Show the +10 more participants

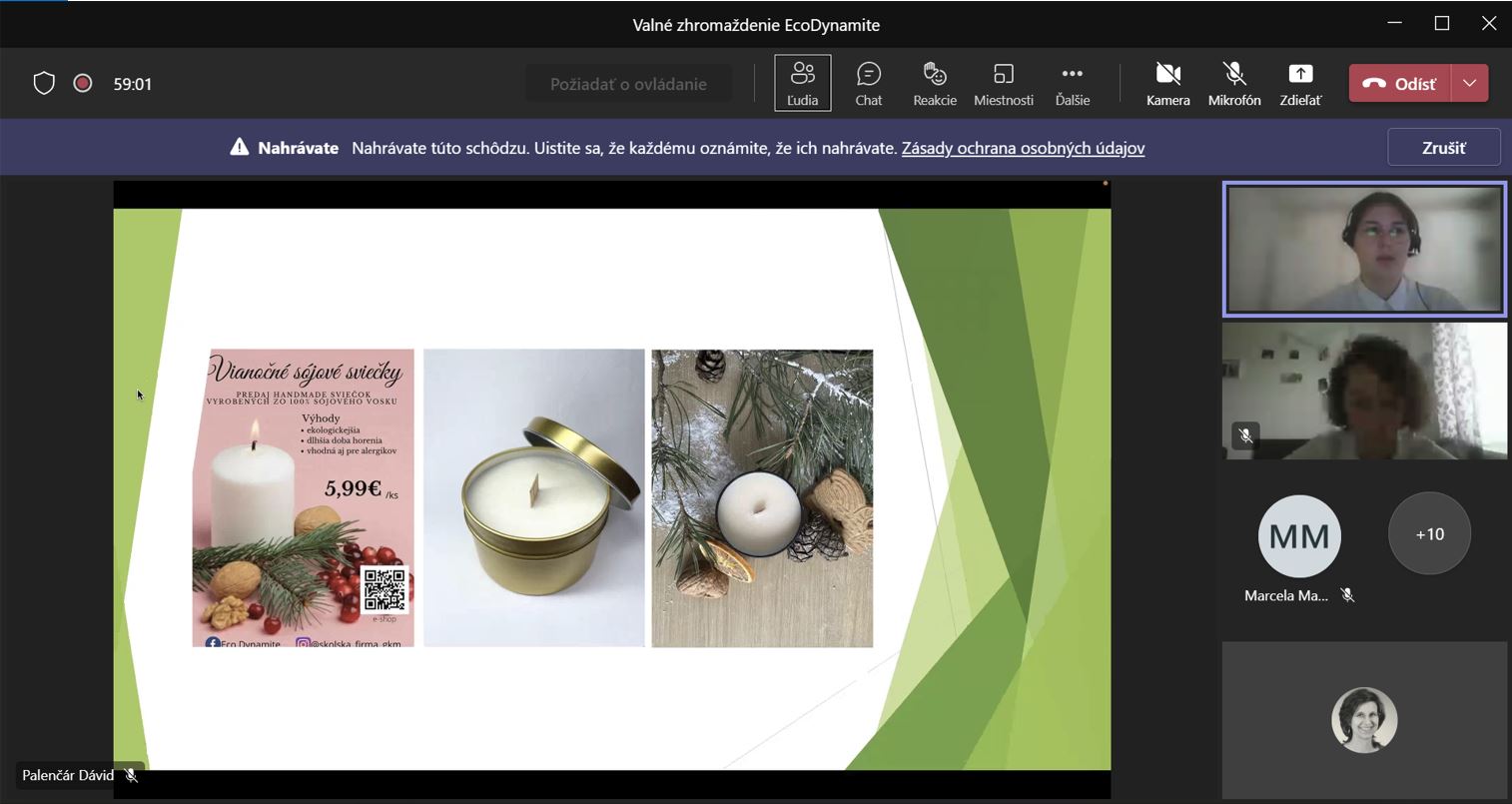tap(1429, 534)
